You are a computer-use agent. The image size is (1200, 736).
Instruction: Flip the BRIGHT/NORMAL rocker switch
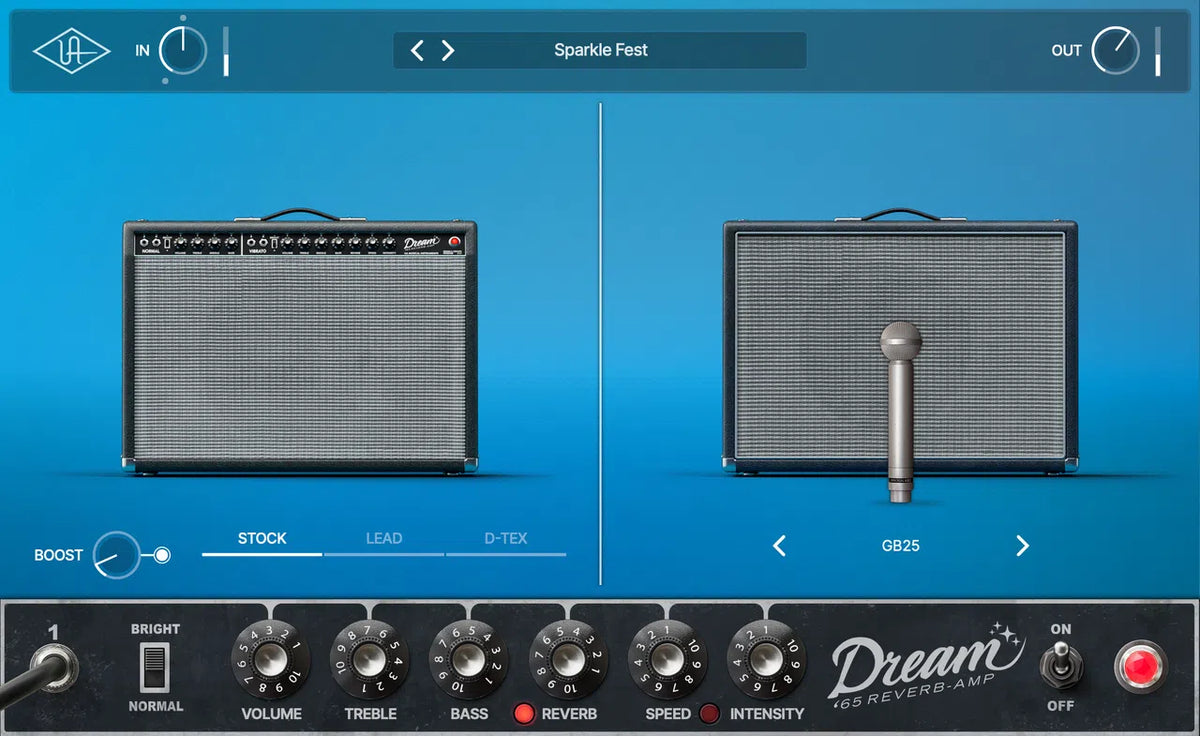155,665
